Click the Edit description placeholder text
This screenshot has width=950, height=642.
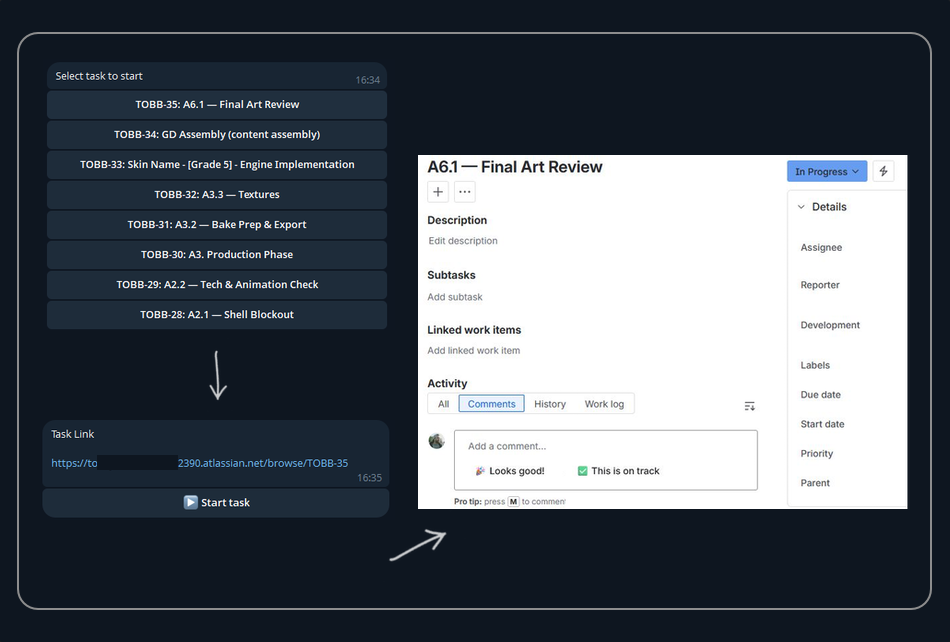[x=463, y=240]
